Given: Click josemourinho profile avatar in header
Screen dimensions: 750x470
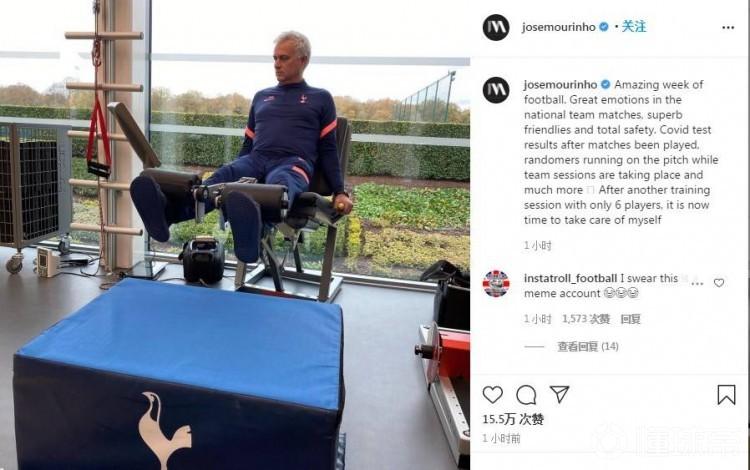Looking at the screenshot, I should (496, 27).
